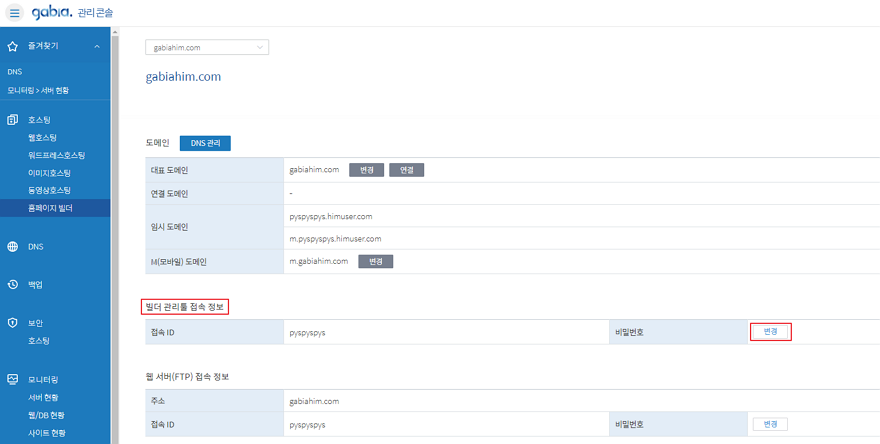Click 변경 for M(모바일) 도메인
Viewport: 880px width, 444px height.
coord(375,262)
